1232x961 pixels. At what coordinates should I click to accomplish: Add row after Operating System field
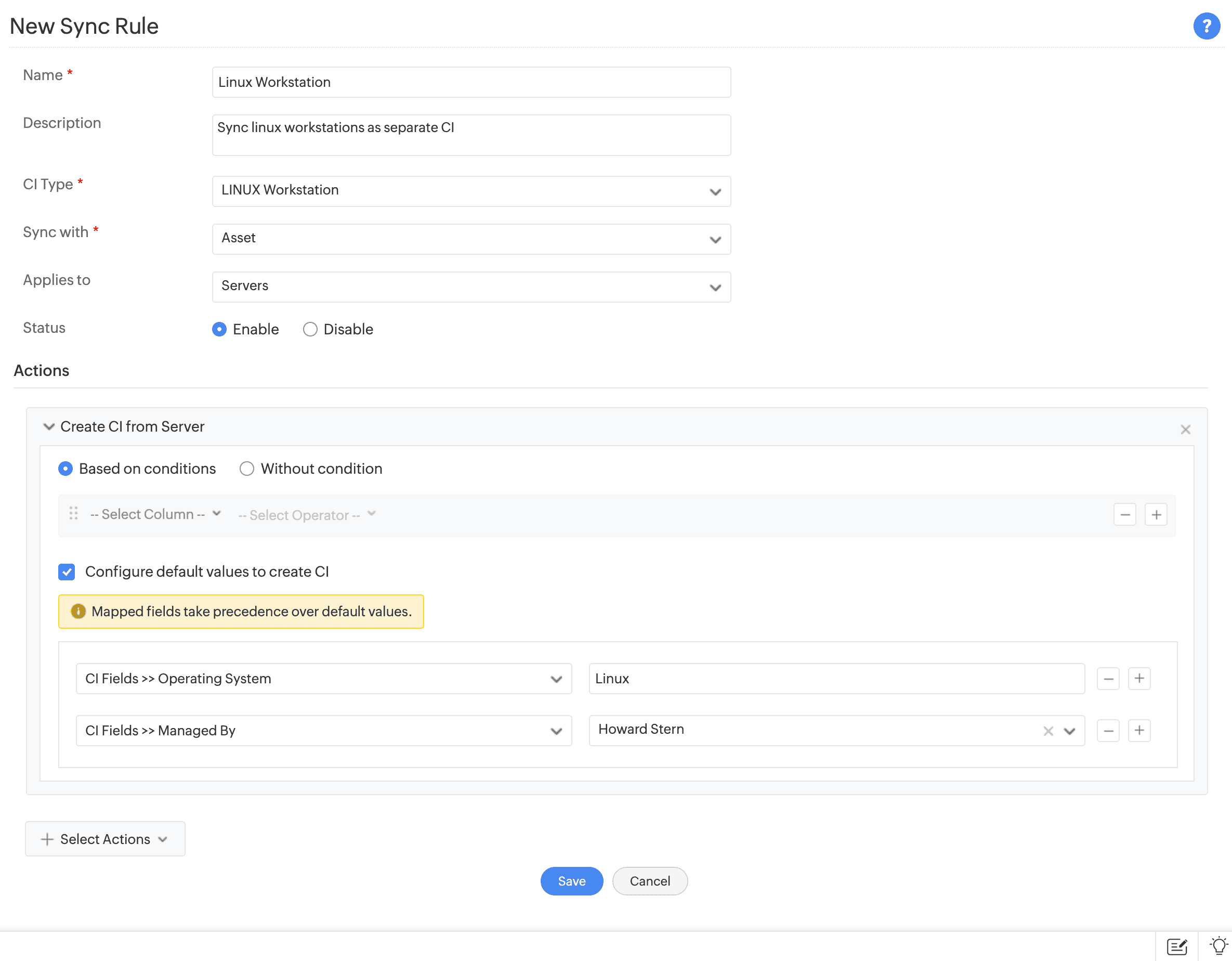tap(1139, 678)
